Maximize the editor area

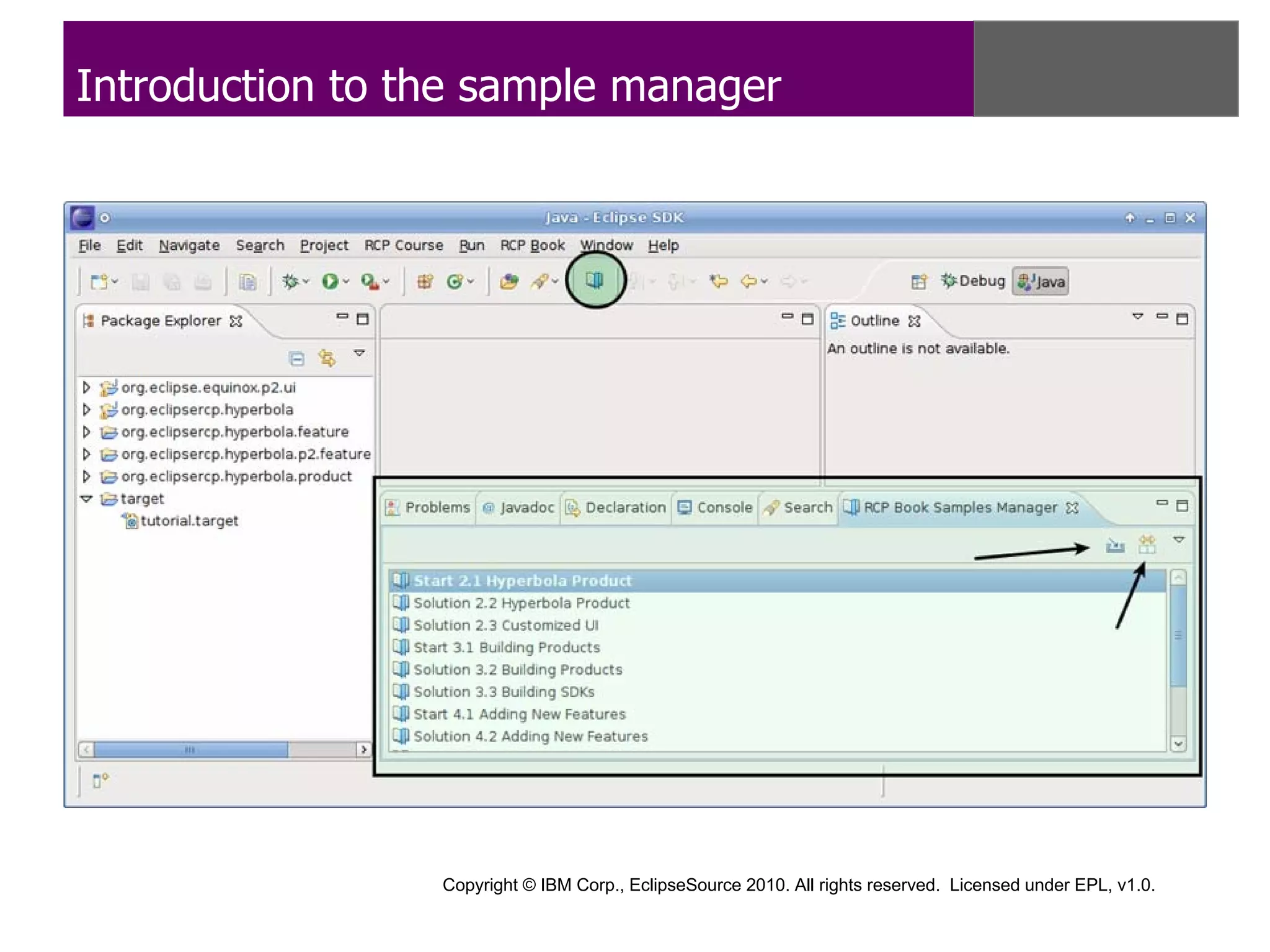[x=807, y=319]
